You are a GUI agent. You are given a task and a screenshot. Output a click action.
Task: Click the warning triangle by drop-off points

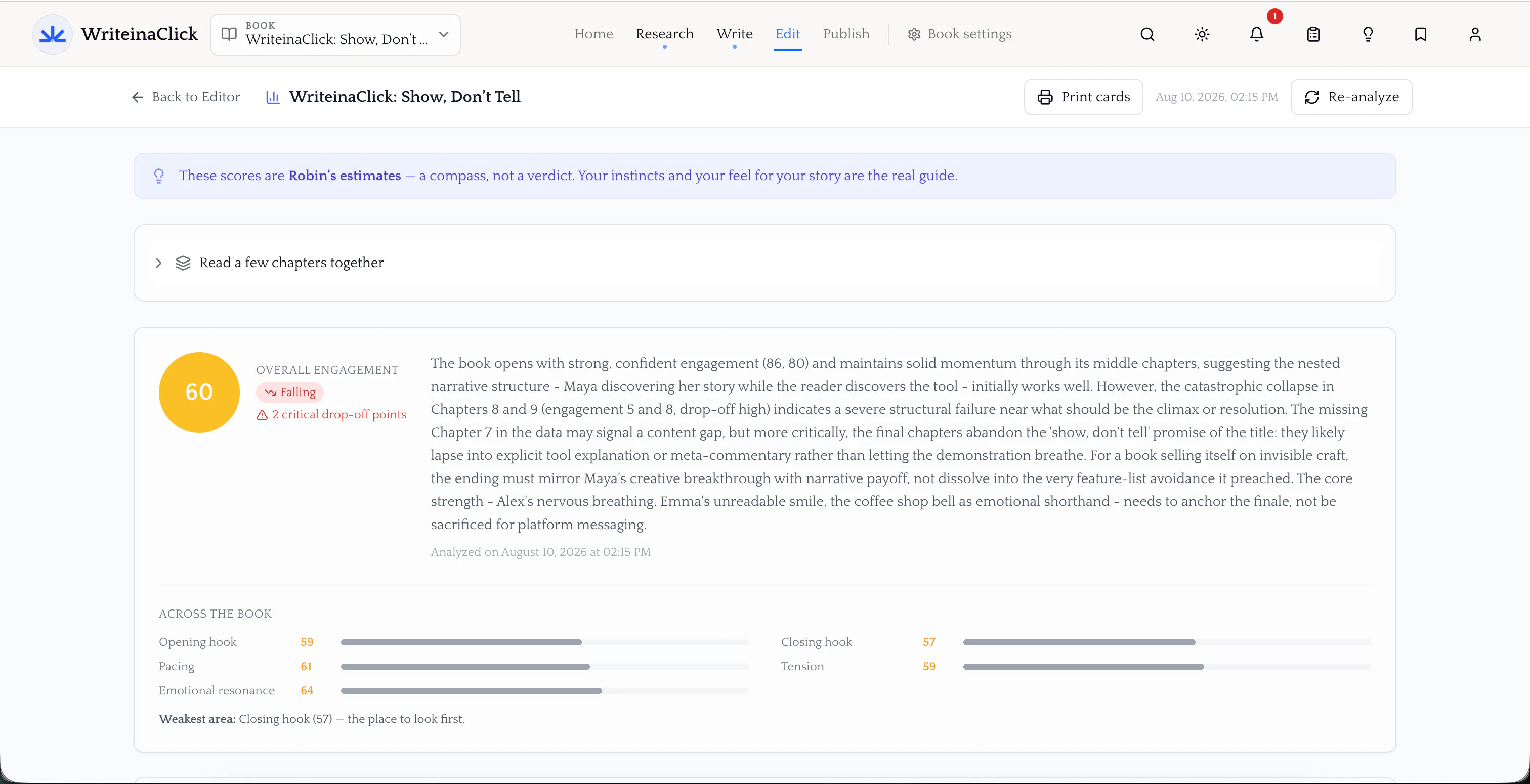coord(262,415)
